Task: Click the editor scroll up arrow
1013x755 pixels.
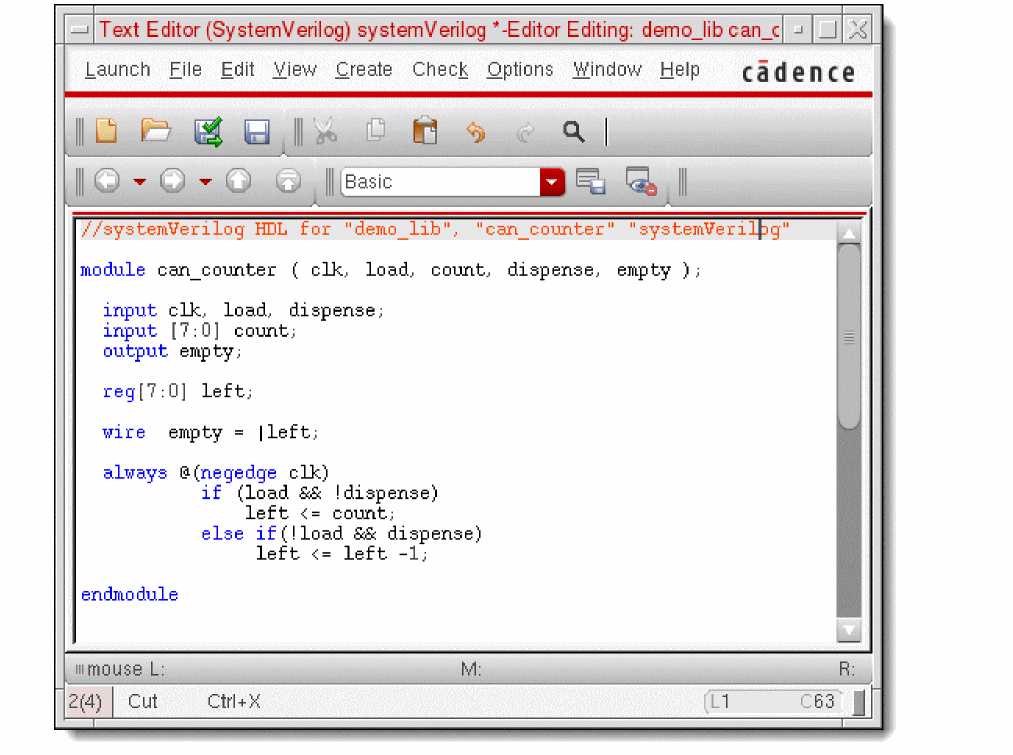Action: click(x=849, y=233)
